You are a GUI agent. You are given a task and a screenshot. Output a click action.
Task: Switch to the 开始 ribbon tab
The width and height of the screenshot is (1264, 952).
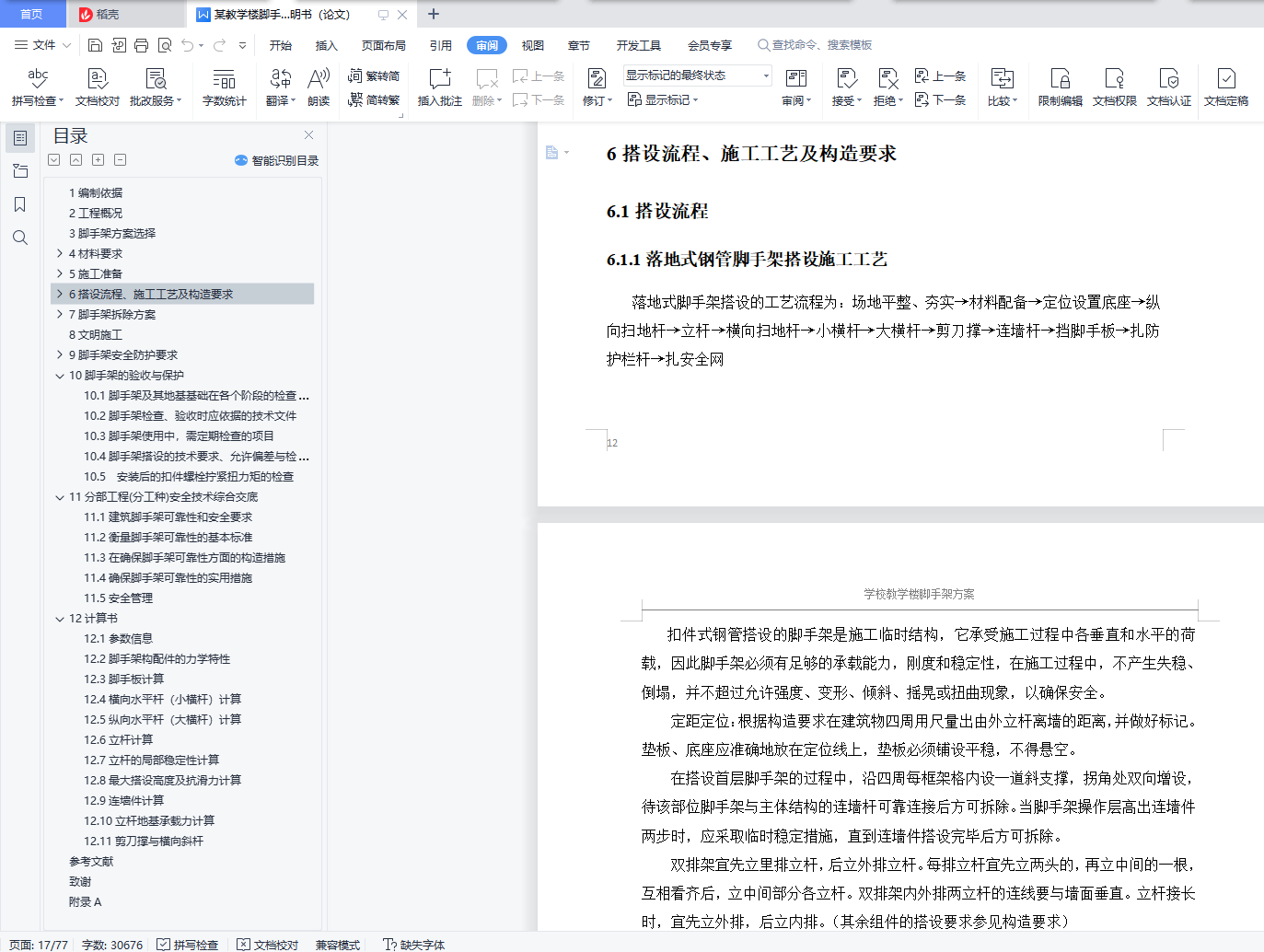coord(281,45)
